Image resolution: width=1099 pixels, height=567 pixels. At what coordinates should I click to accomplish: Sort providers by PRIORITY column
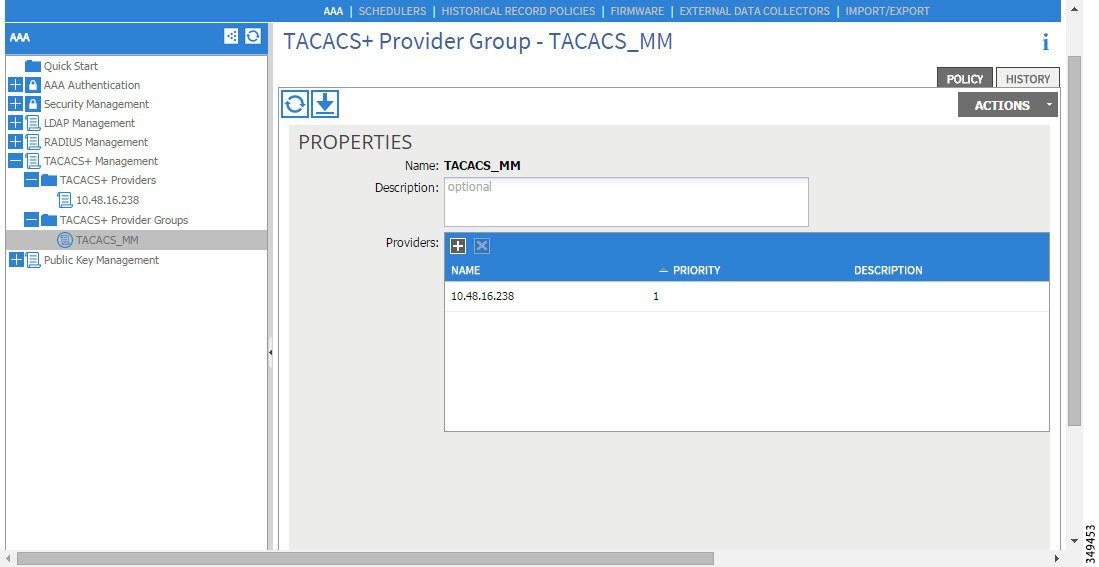(x=696, y=270)
